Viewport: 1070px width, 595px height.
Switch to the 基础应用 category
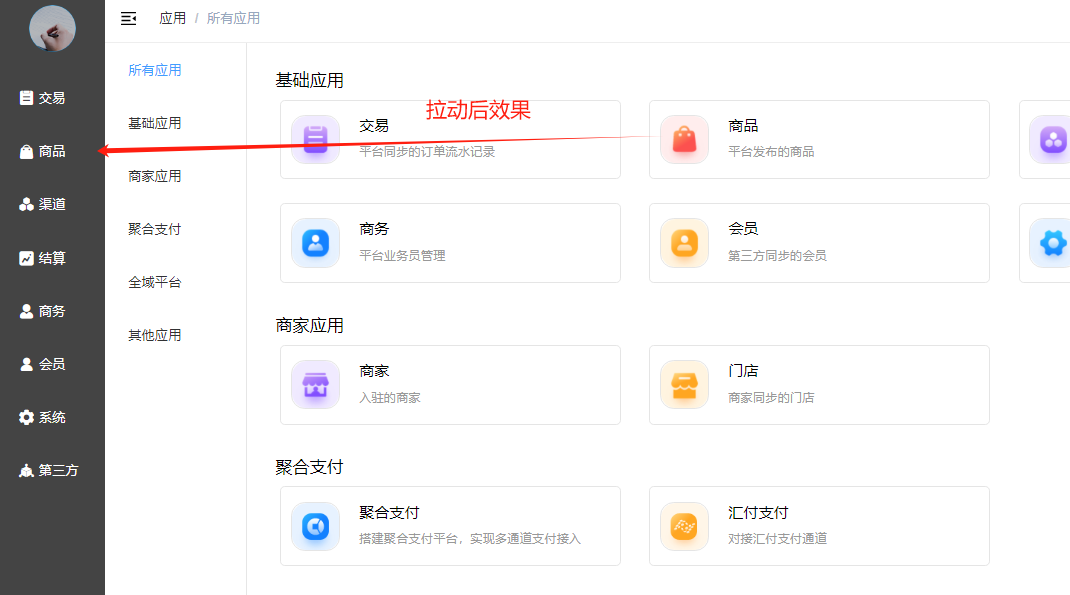[155, 123]
